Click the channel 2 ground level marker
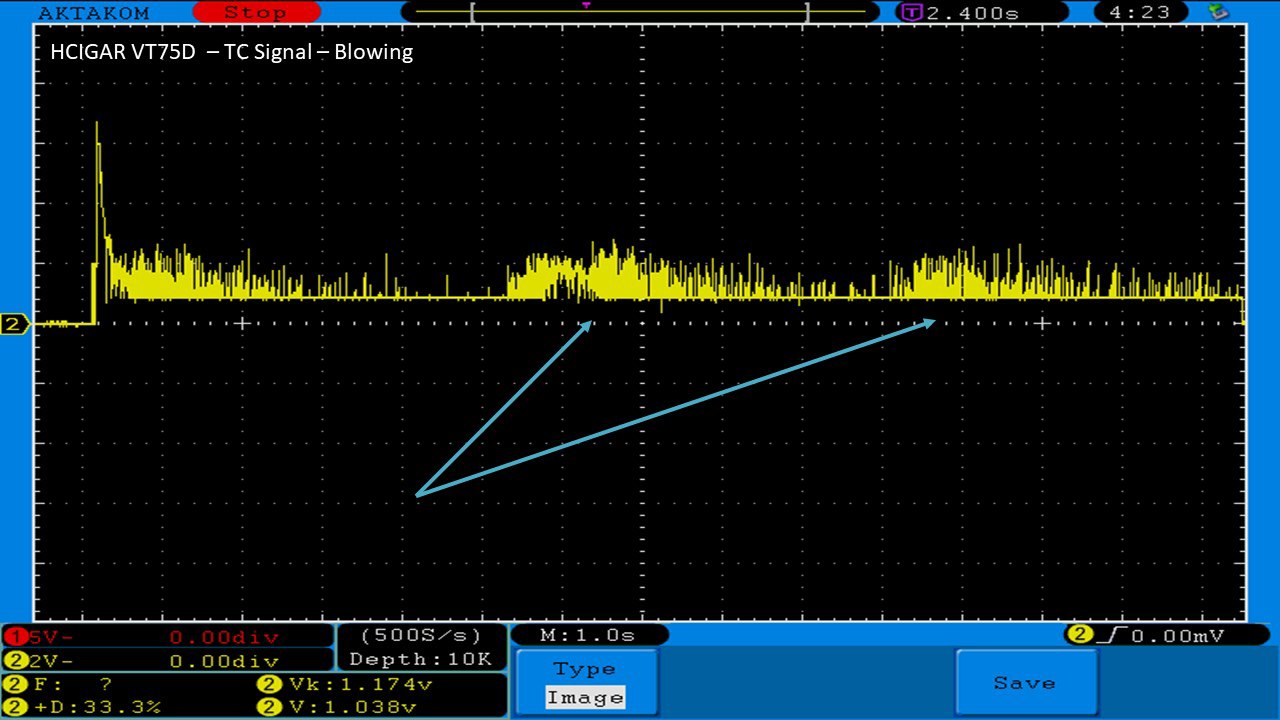 click(x=15, y=324)
